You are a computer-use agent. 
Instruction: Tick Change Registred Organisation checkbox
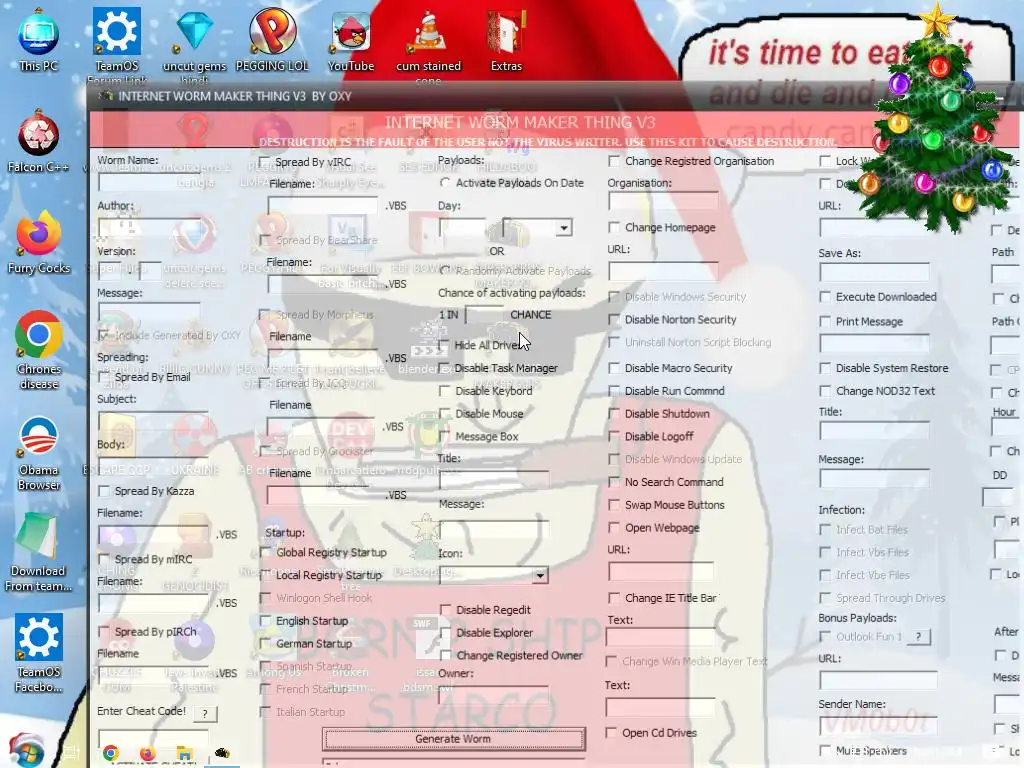click(613, 161)
